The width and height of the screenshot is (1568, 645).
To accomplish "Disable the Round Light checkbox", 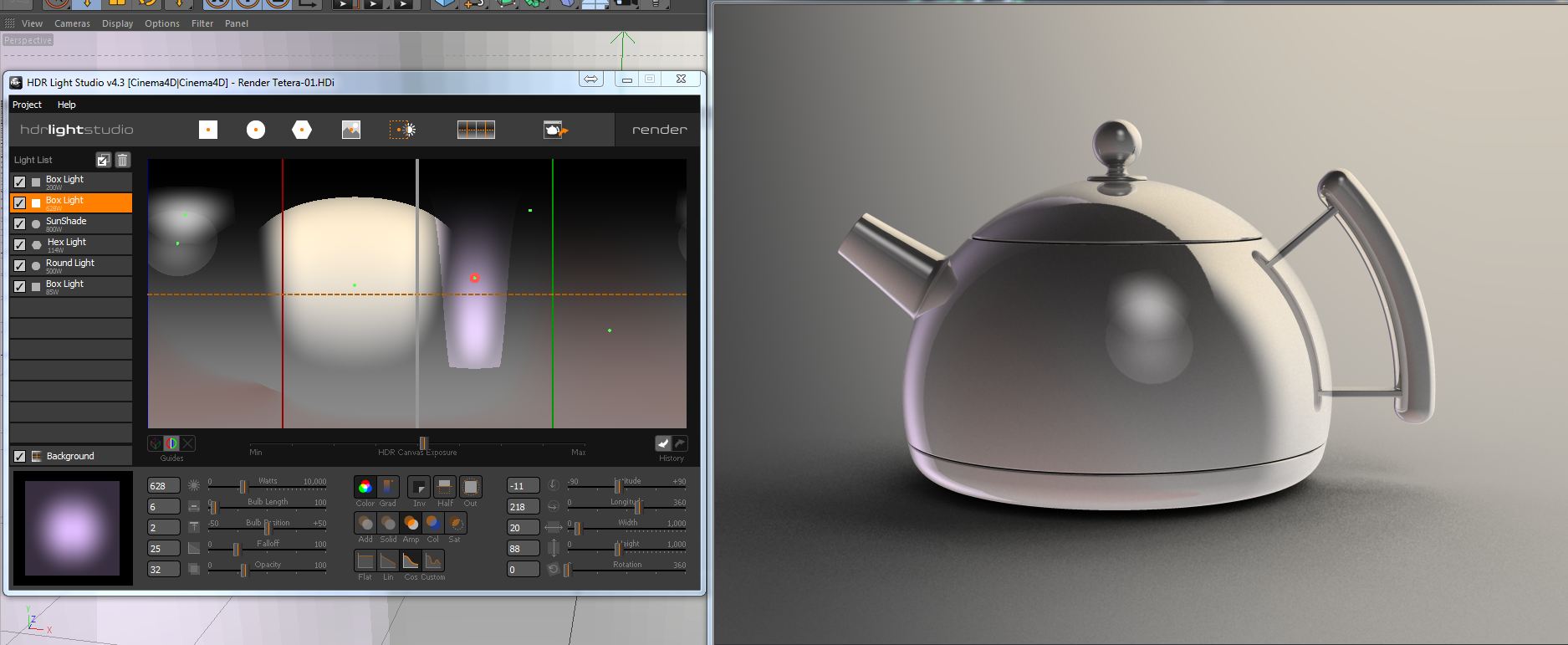I will pyautogui.click(x=19, y=265).
